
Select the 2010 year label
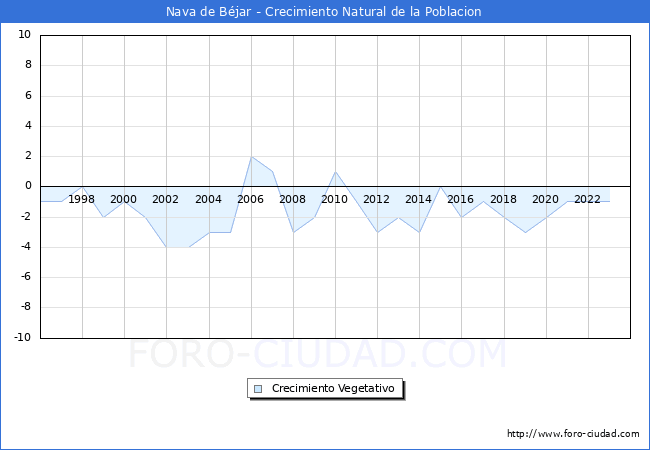335,199
